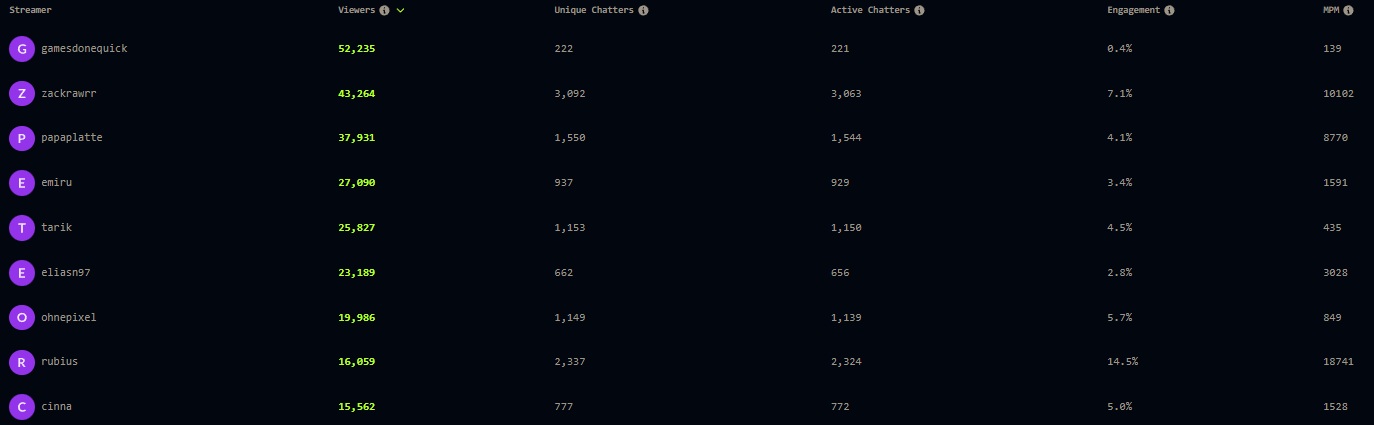Viewport: 1374px width, 425px height.
Task: Click the unique chatters value 662
Action: coord(563,272)
